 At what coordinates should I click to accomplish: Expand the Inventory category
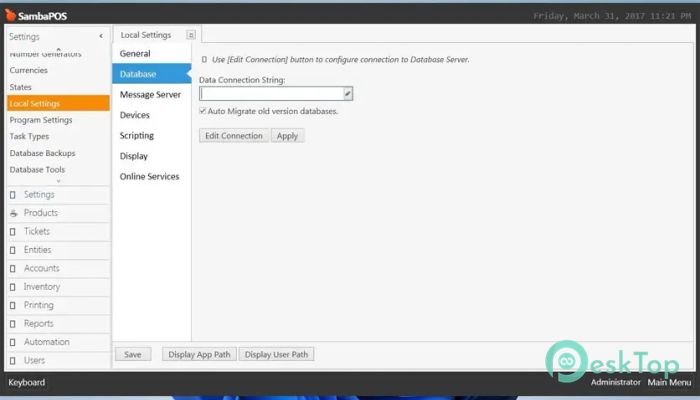click(58, 287)
